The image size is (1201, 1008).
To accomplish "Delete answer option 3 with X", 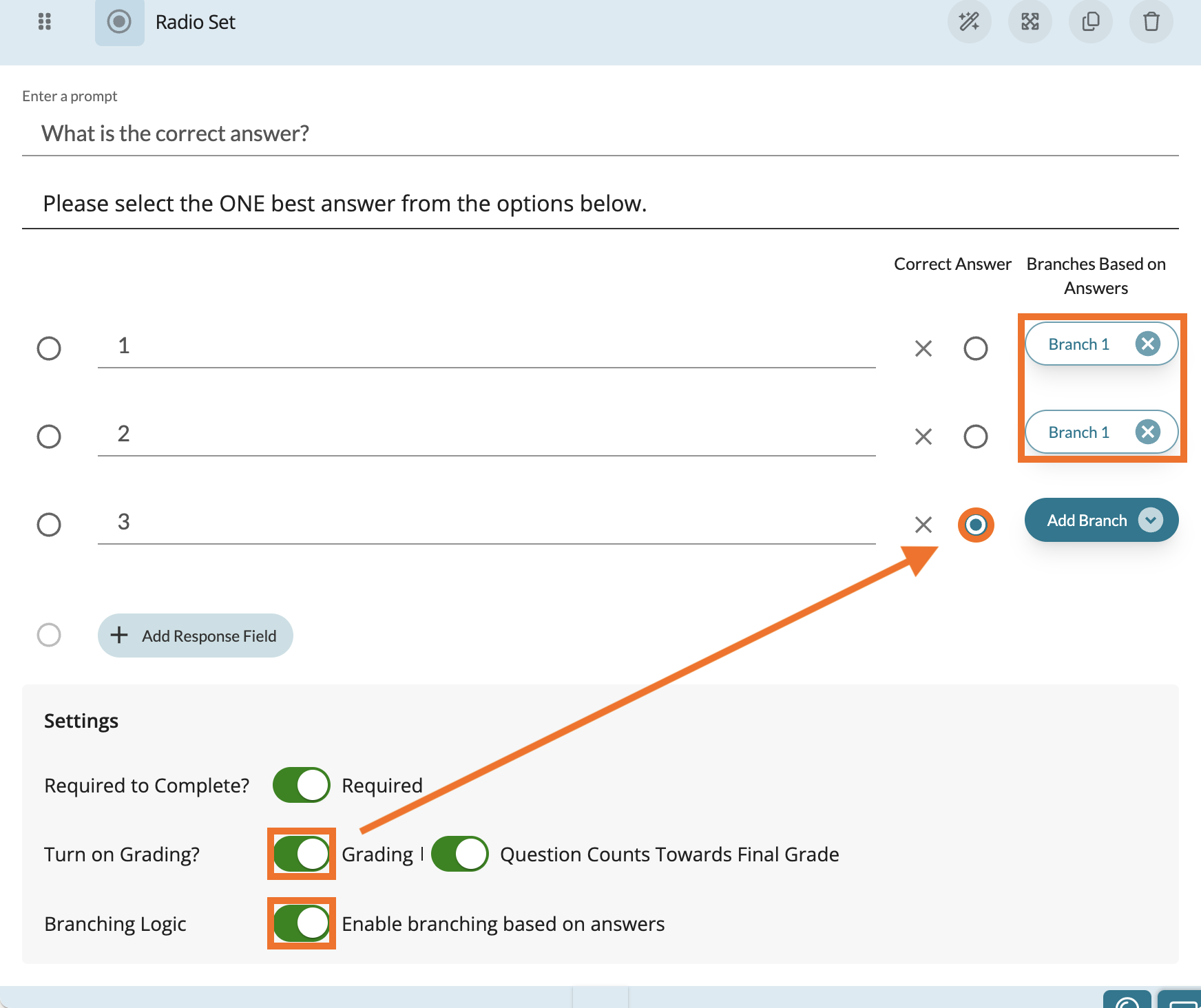I will point(923,525).
